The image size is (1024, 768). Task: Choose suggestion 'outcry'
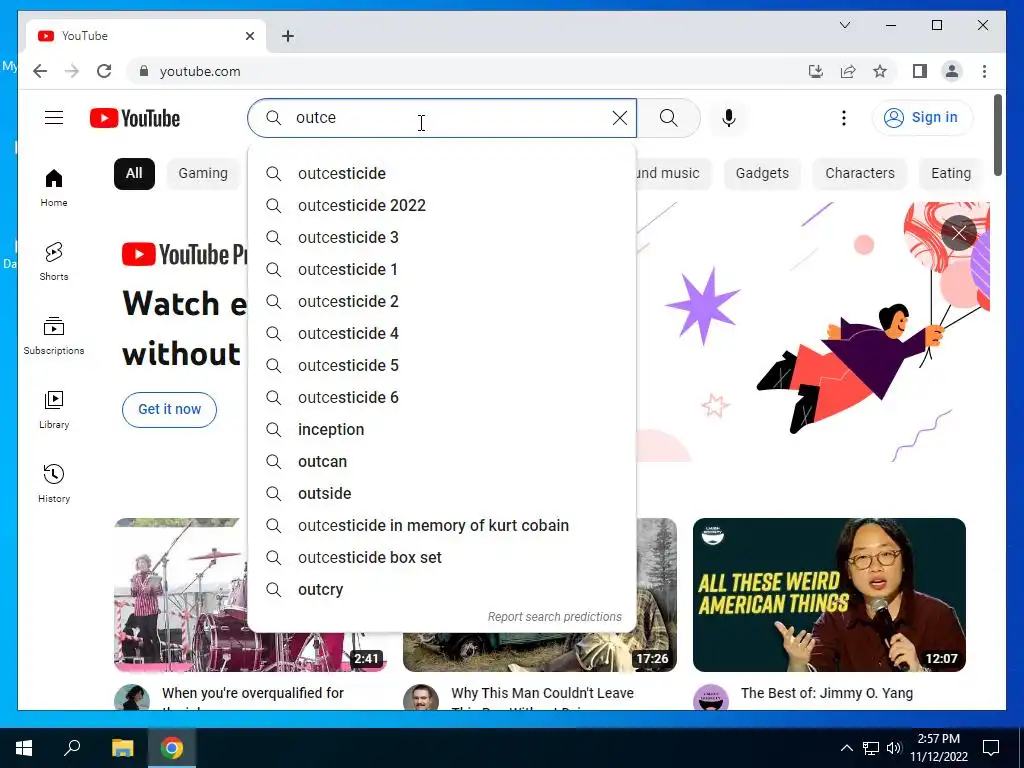point(441,589)
